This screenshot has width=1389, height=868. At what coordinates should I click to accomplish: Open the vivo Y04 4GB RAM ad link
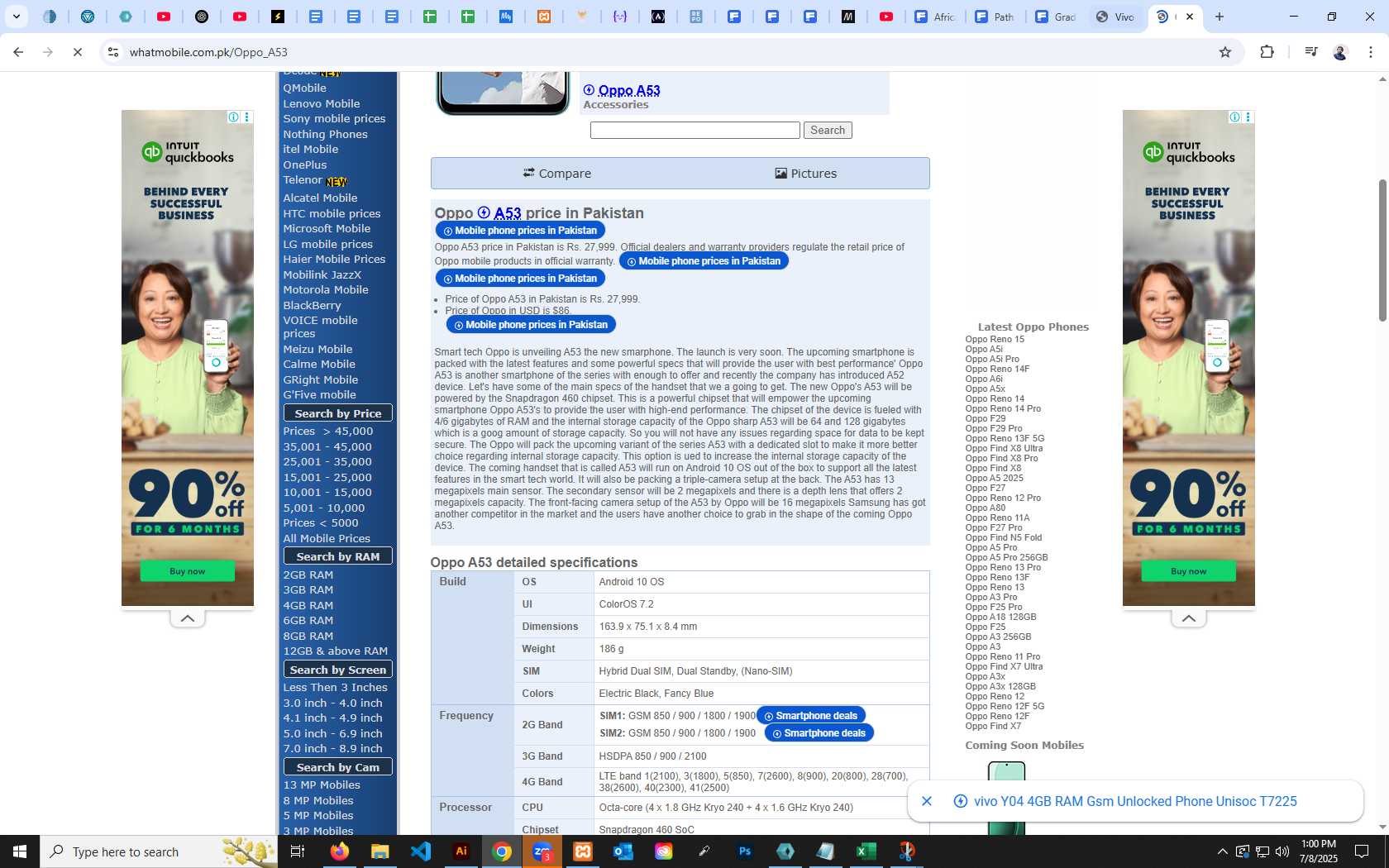coord(1135,801)
